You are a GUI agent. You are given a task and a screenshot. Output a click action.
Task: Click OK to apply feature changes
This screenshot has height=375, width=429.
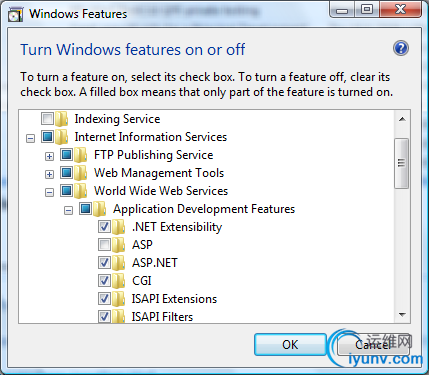[x=290, y=344]
